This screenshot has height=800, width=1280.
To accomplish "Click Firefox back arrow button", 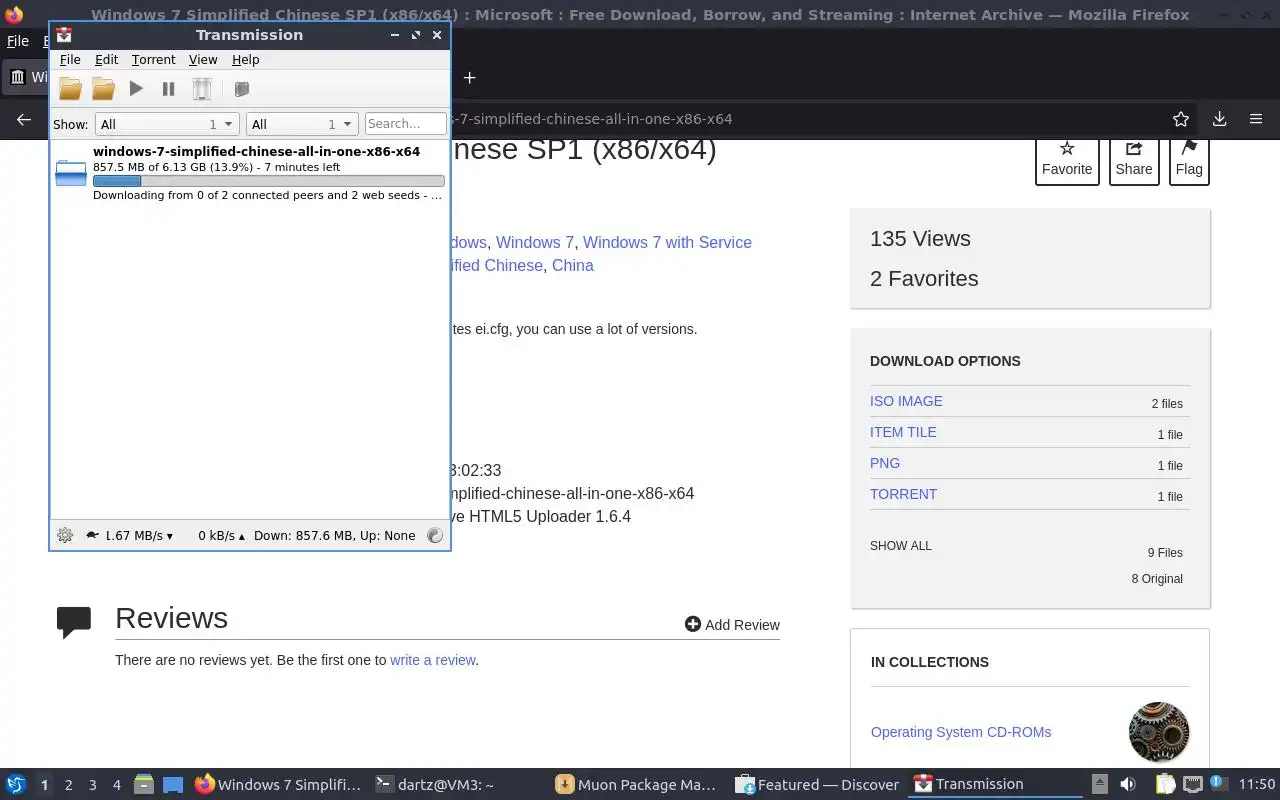I will [24, 119].
